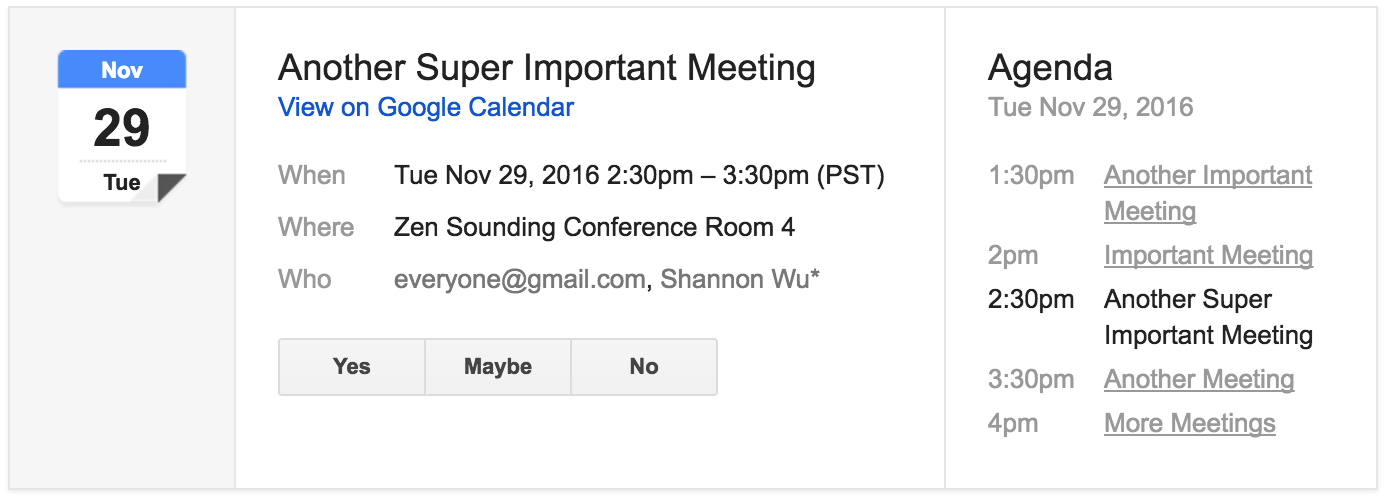Viewport: 1392px width, 500px height.
Task: Click the Another Super Important Meeting title
Action: coord(546,68)
